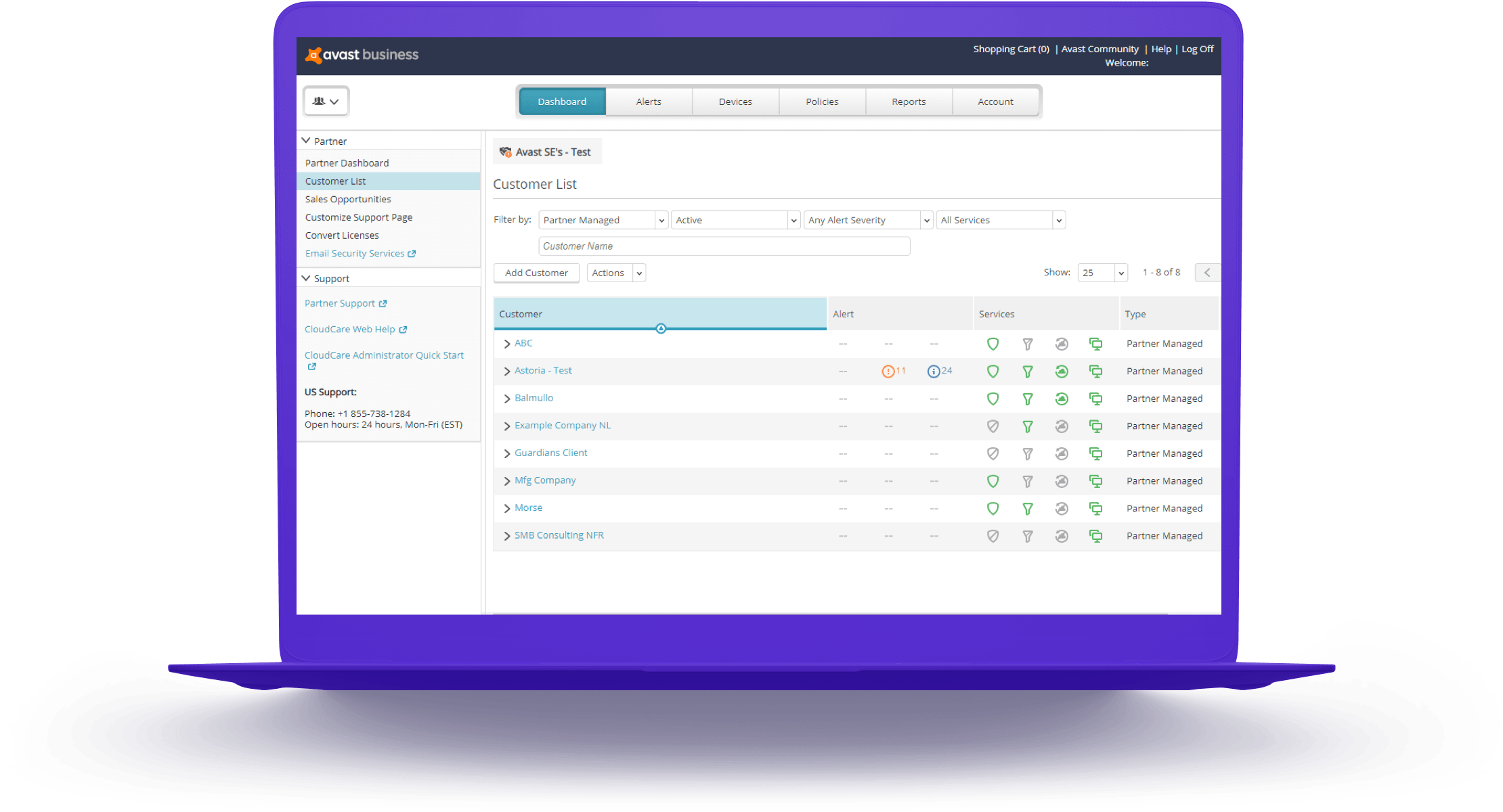Click the Avast business logo
The height and width of the screenshot is (812, 1503).
tap(362, 55)
